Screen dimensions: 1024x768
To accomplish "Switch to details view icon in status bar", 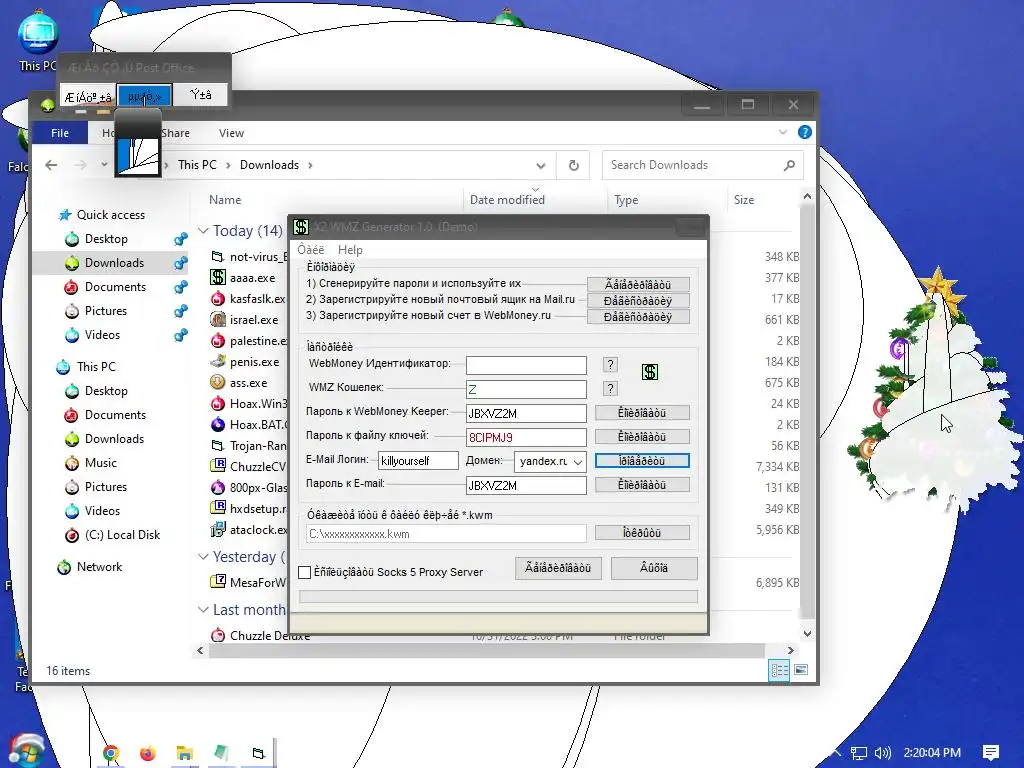I will pos(779,670).
